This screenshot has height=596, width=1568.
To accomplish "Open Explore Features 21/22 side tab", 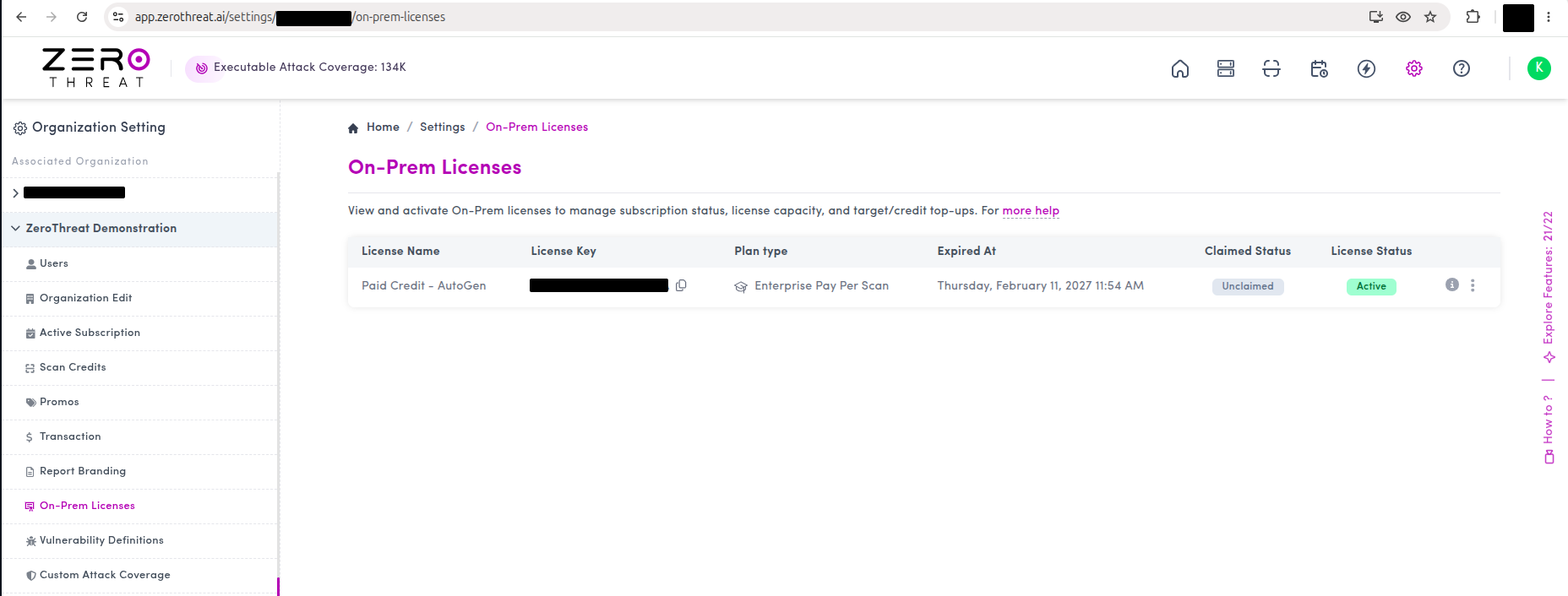I will [x=1549, y=287].
